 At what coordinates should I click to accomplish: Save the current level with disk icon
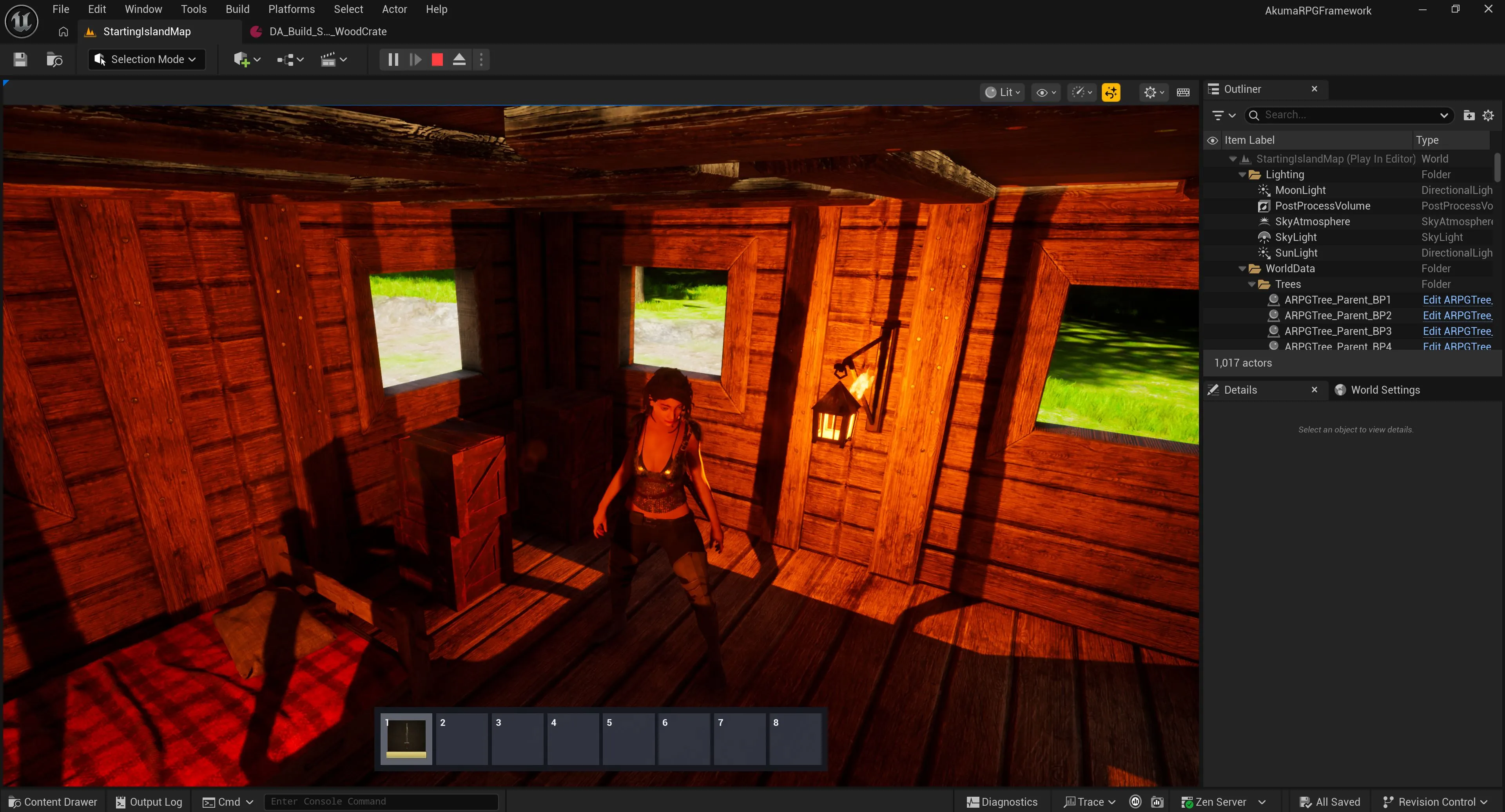(x=20, y=60)
